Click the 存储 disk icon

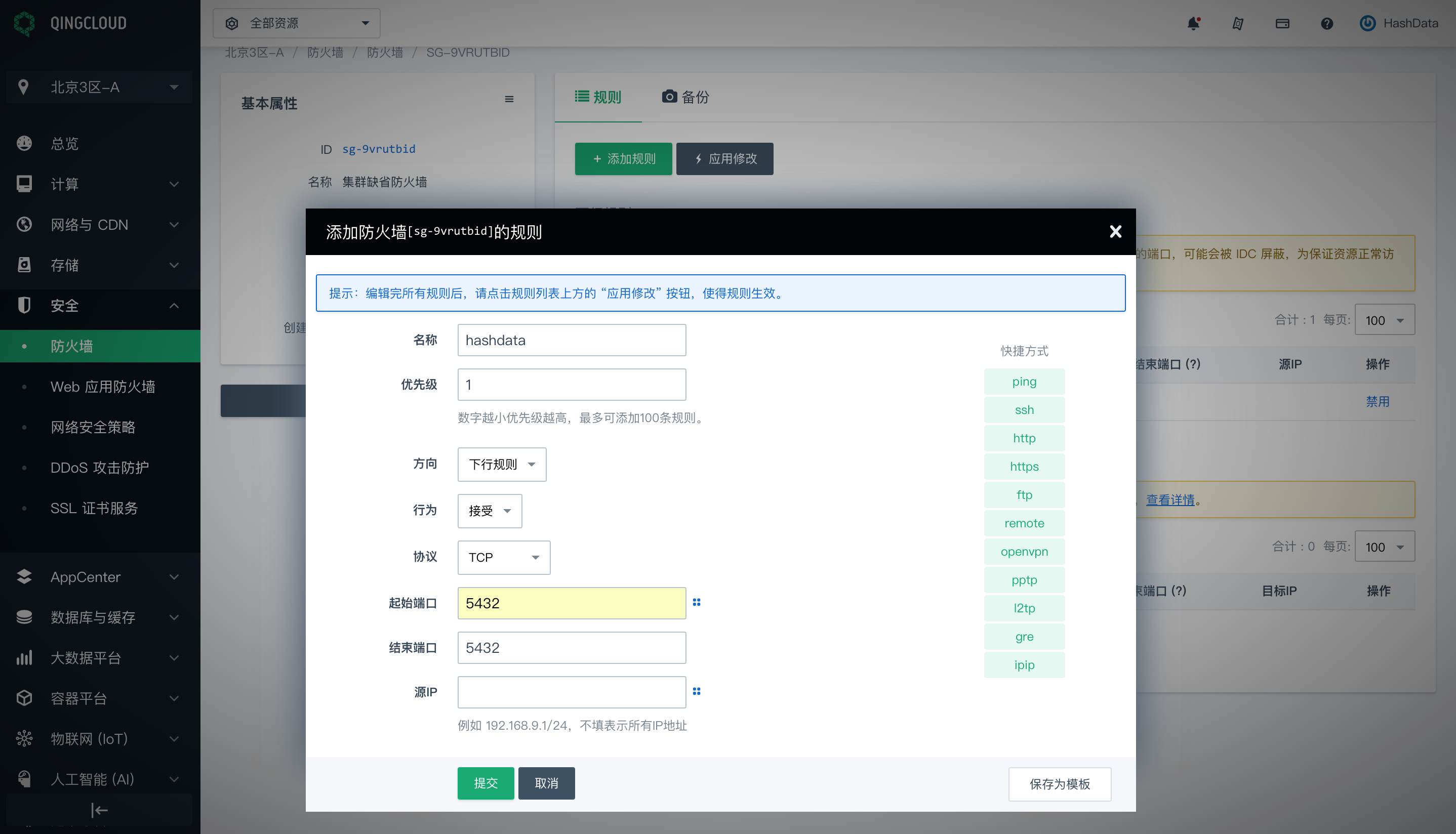click(x=24, y=265)
